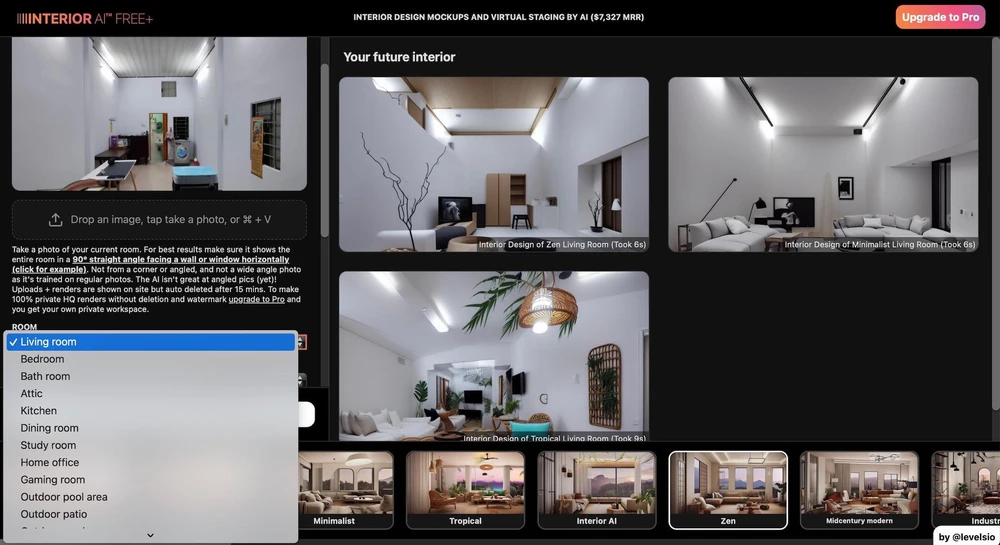1000x545 pixels.
Task: Click the Room dropdown stepper arrows
Action: (x=301, y=342)
